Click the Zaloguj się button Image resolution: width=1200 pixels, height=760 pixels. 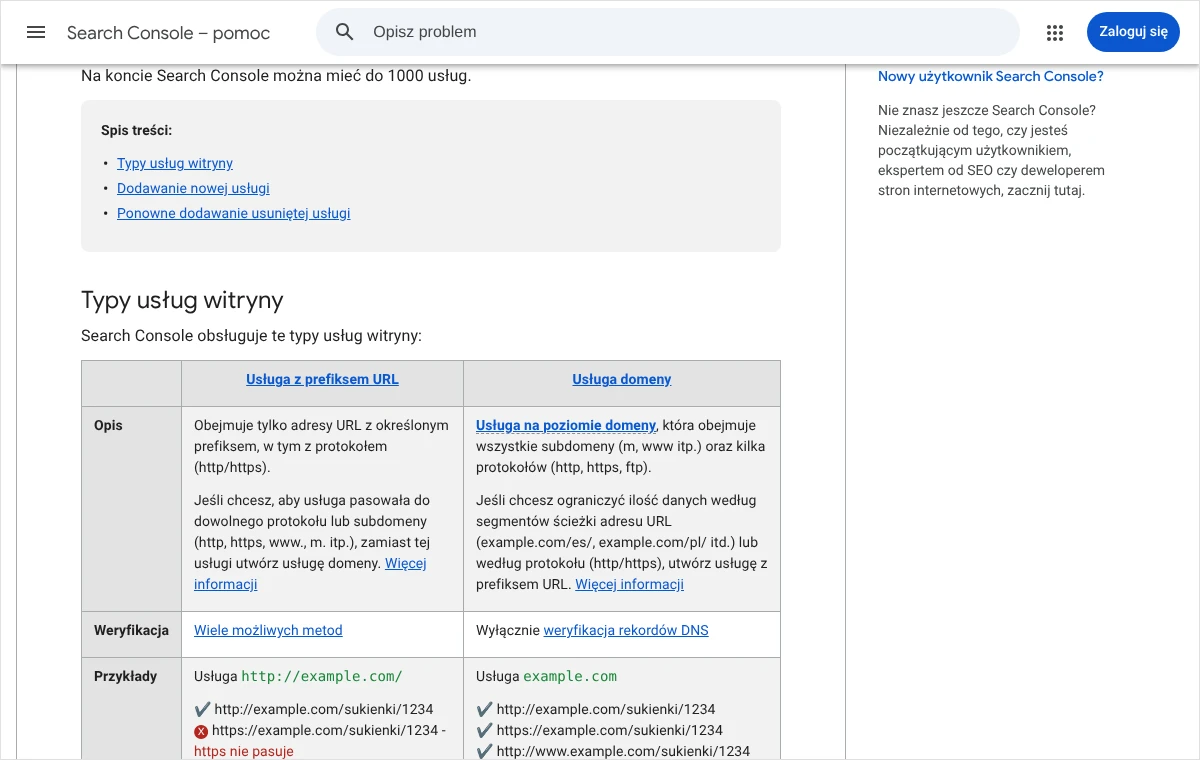coord(1133,32)
